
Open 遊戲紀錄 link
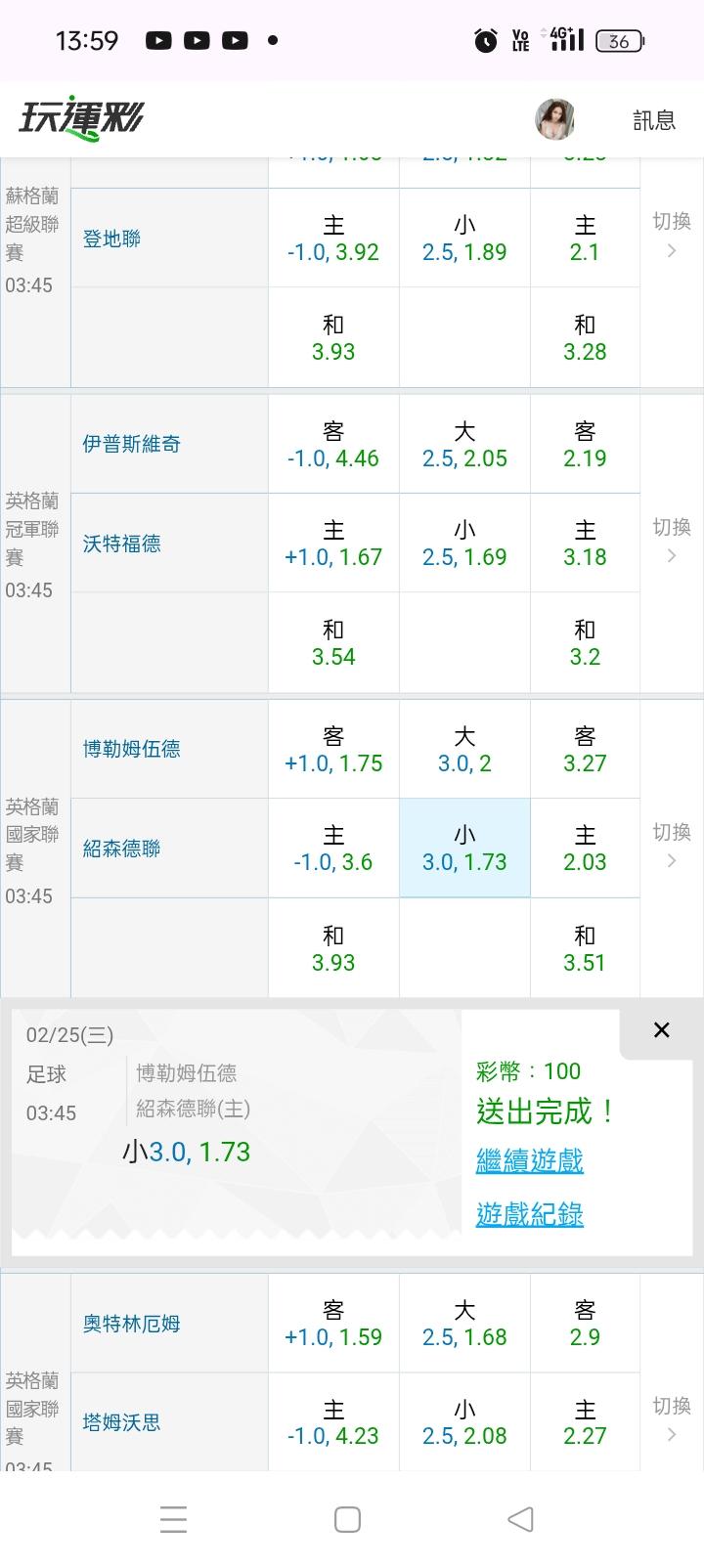(529, 1214)
